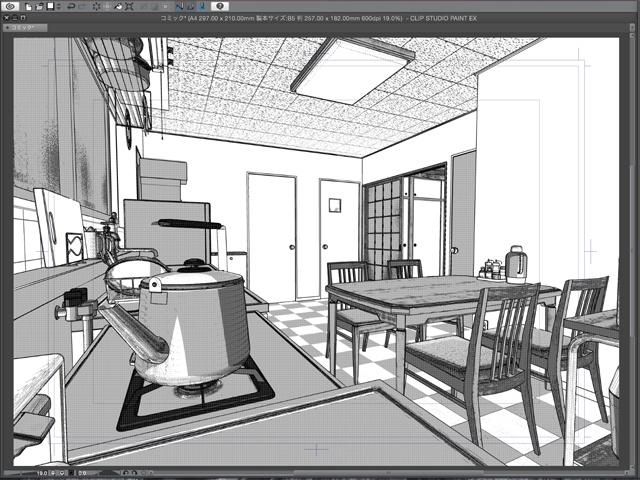Image resolution: width=640 pixels, height=480 pixels.
Task: Clear the layer contents with Clear icon
Action: coord(96,7)
